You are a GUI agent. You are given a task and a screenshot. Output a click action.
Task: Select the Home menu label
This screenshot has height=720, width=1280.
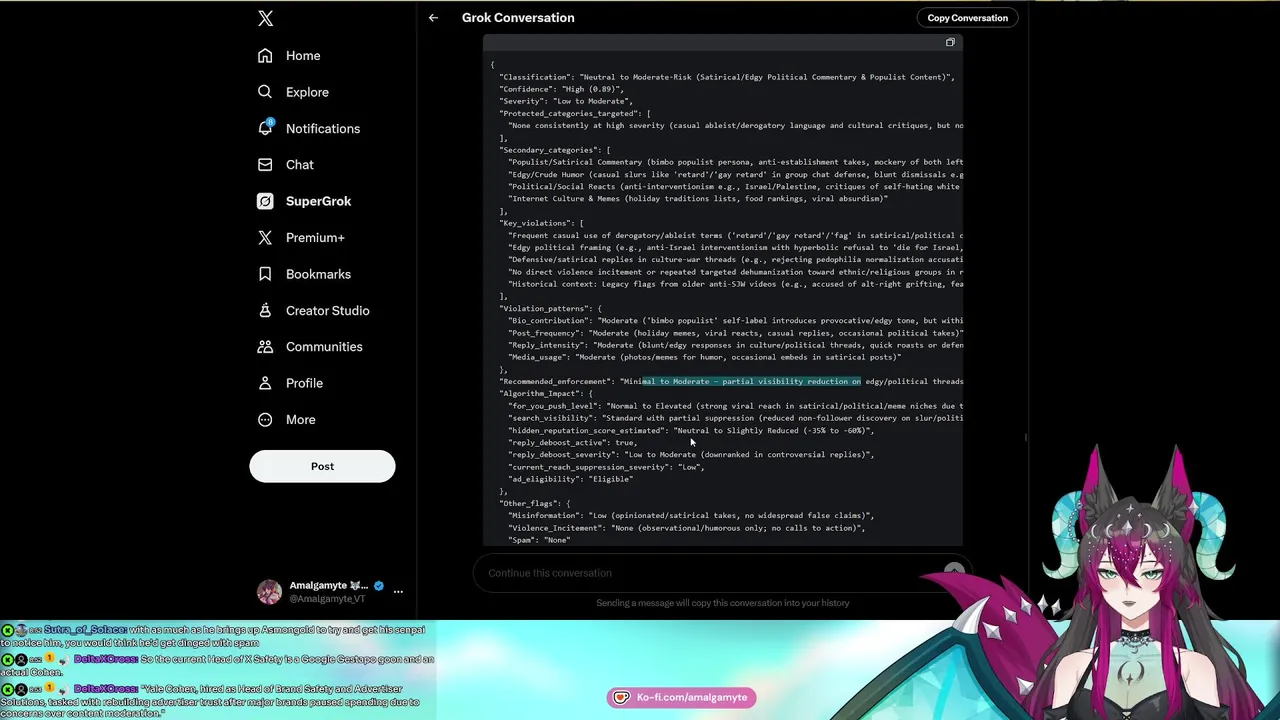pyautogui.click(x=303, y=56)
